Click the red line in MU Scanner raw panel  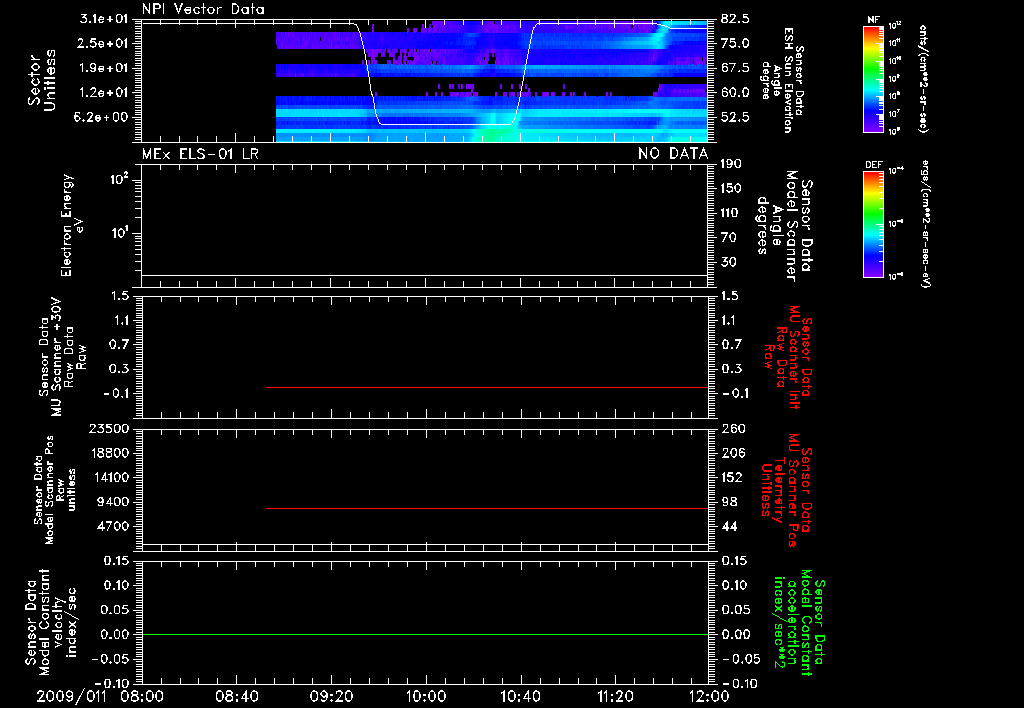(x=487, y=387)
